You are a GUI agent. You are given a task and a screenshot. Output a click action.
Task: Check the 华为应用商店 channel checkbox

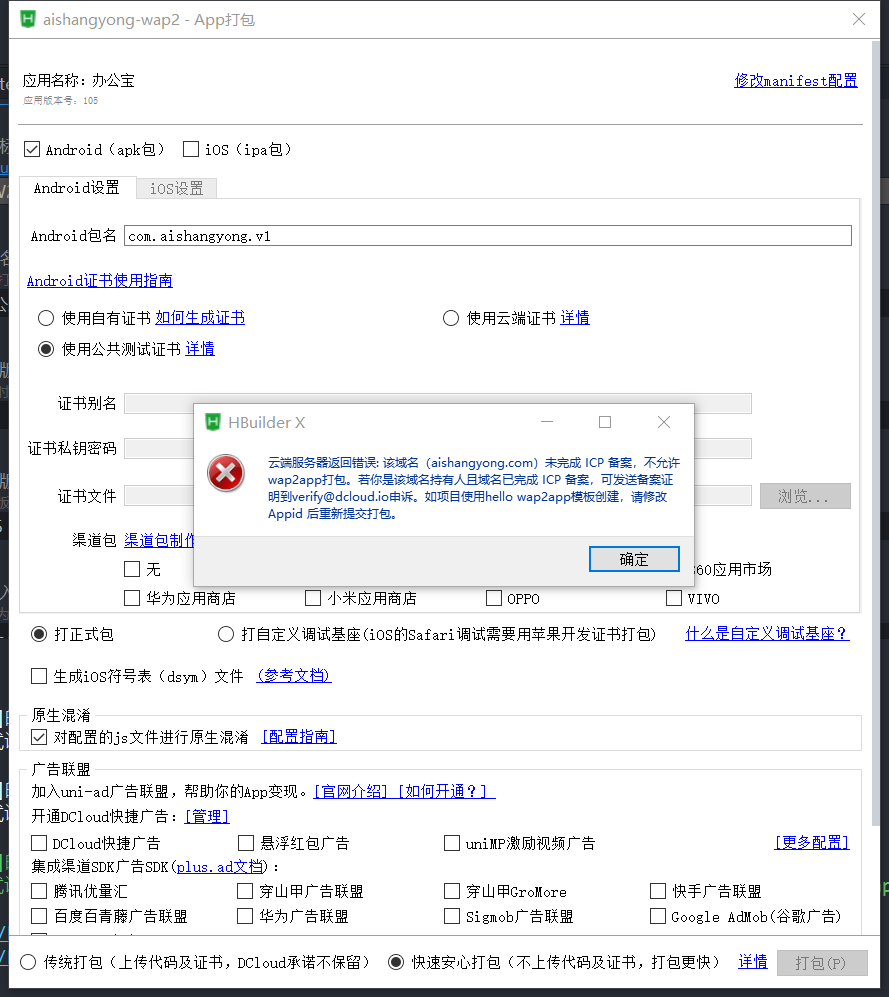point(132,598)
